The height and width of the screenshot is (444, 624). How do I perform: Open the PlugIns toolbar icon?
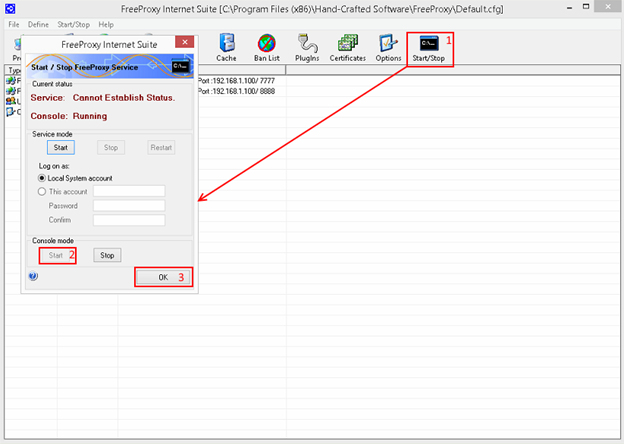coord(307,47)
